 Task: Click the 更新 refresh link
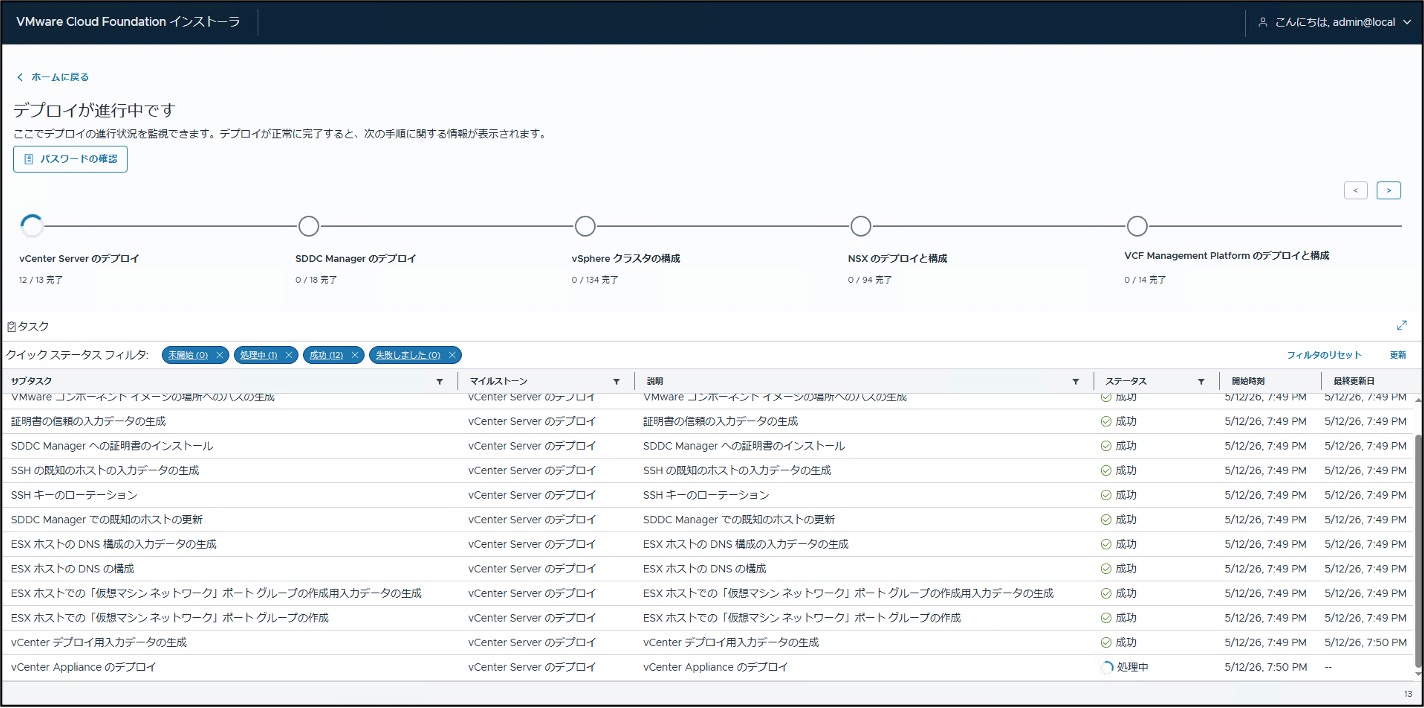point(1397,355)
